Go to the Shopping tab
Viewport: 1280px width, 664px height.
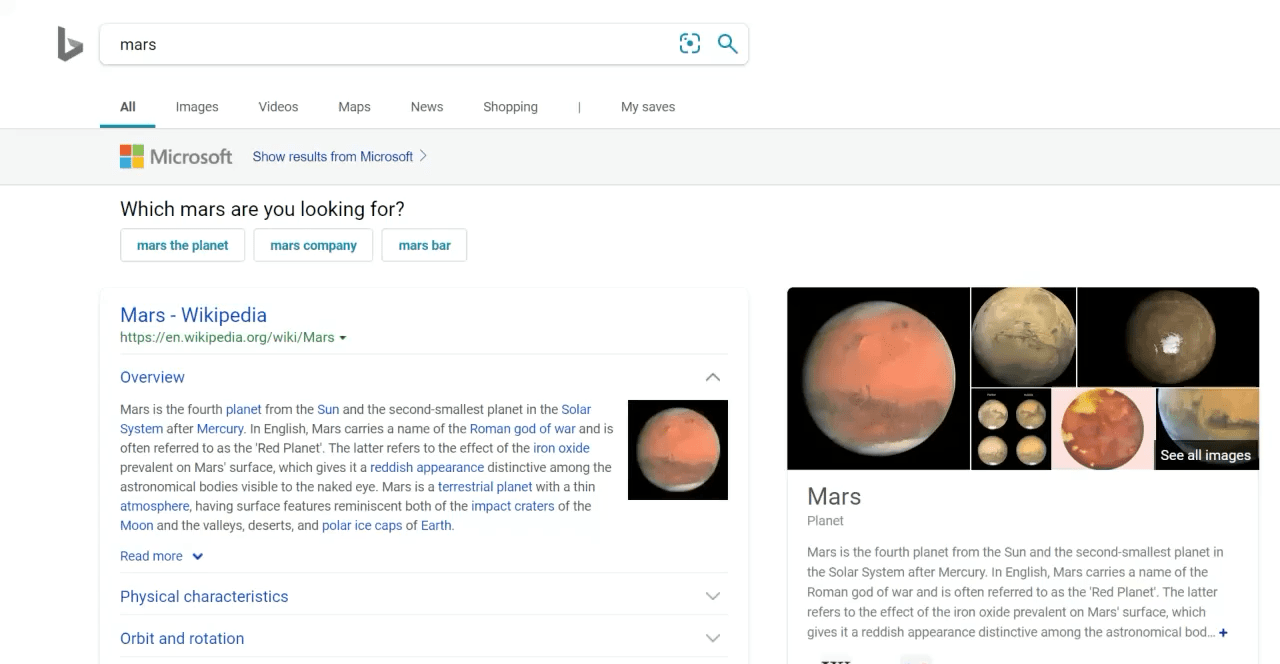[510, 107]
